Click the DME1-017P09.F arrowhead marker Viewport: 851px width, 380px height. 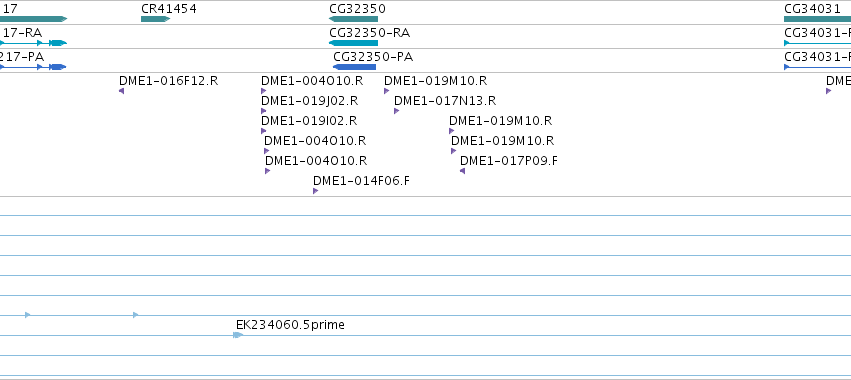(462, 171)
